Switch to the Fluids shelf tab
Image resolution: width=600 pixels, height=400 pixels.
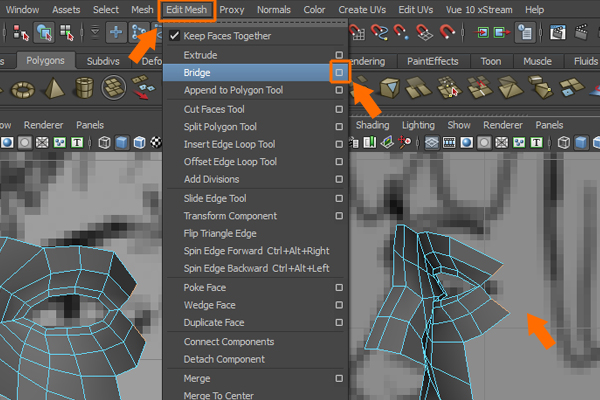coord(585,61)
